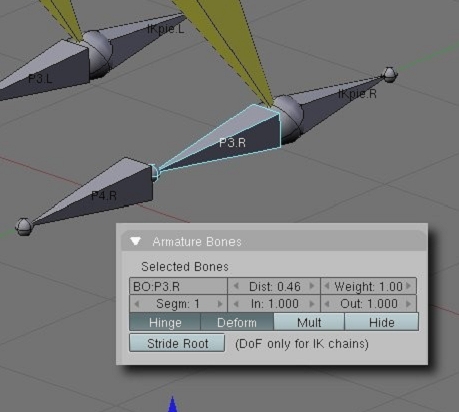459x412 pixels.
Task: Decrease the In value with left arrow
Action: (x=236, y=304)
